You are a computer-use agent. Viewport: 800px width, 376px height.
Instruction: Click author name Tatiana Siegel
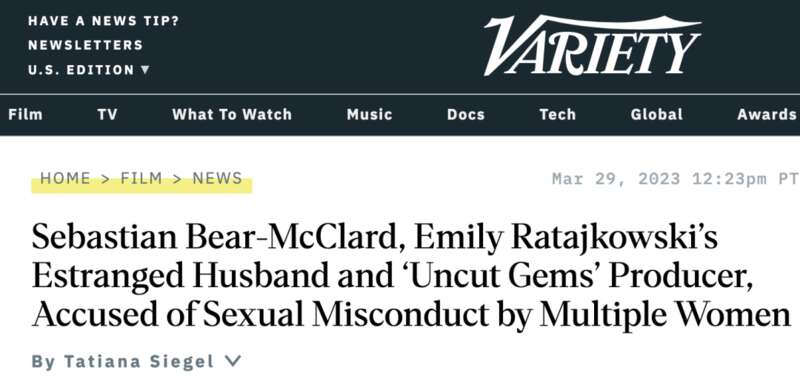[139, 362]
